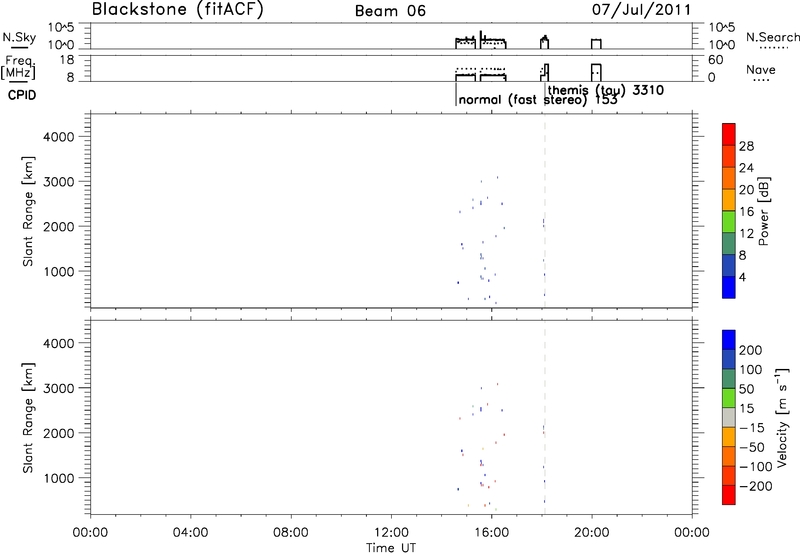This screenshot has height=554, width=800.
Task: Click the 4000 tick in the power panel
Action: tap(59, 137)
